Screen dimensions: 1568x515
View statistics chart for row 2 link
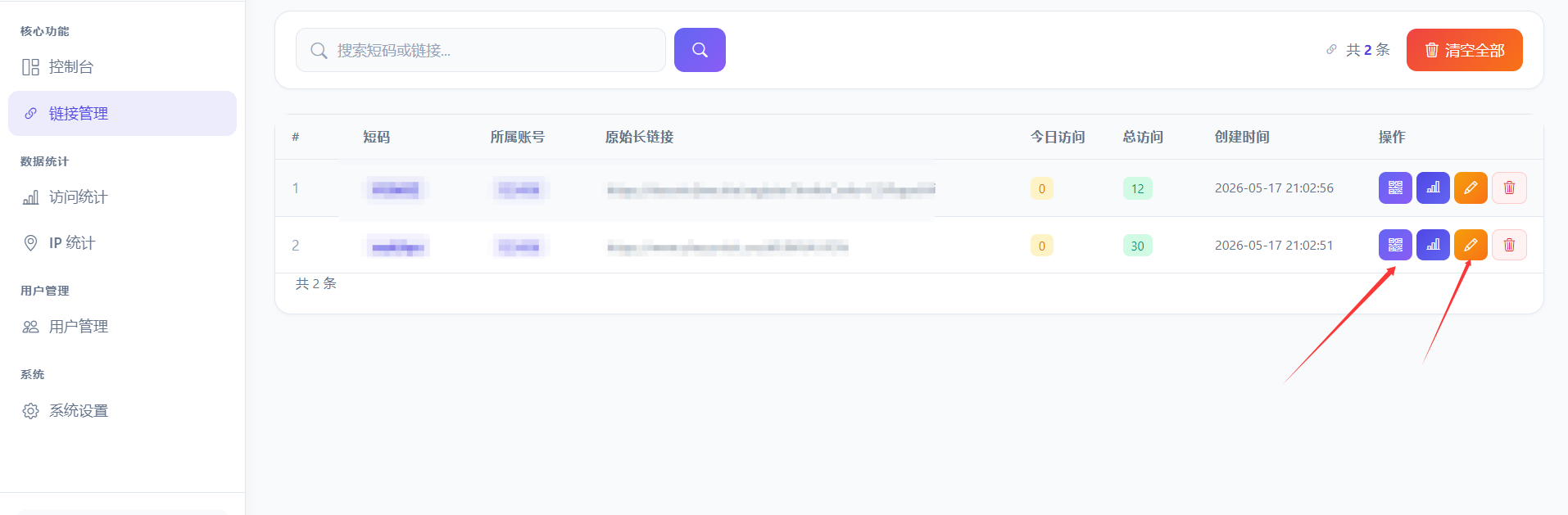click(x=1433, y=245)
